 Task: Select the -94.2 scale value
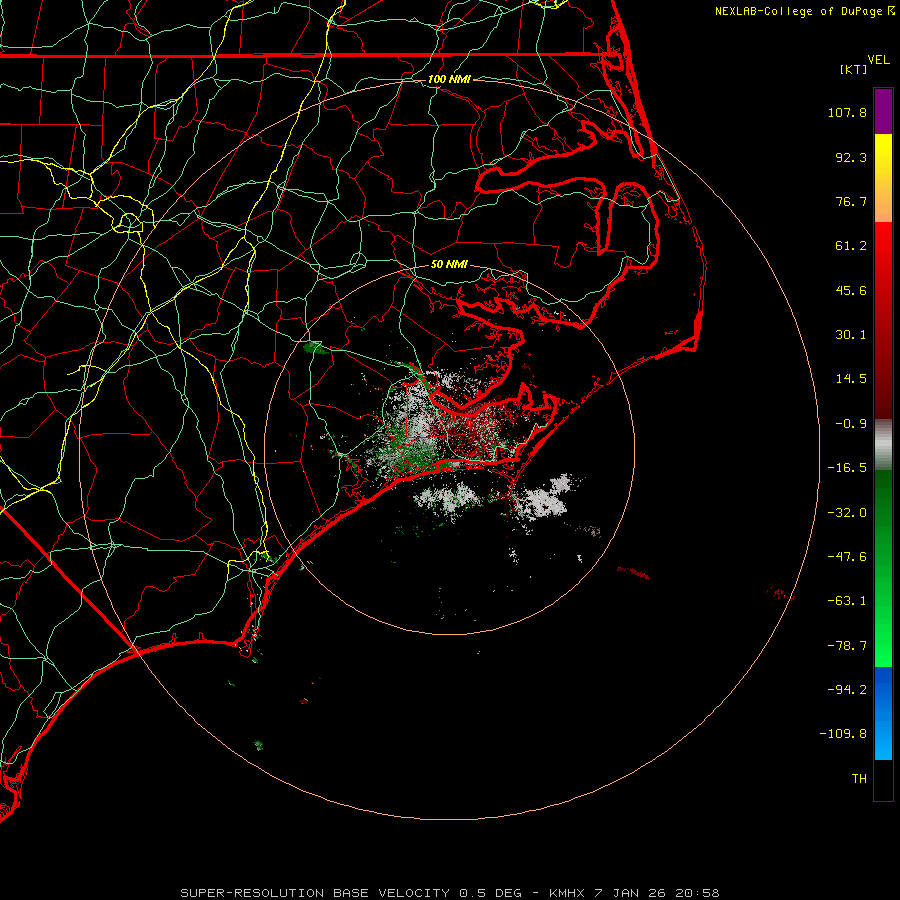coord(847,689)
